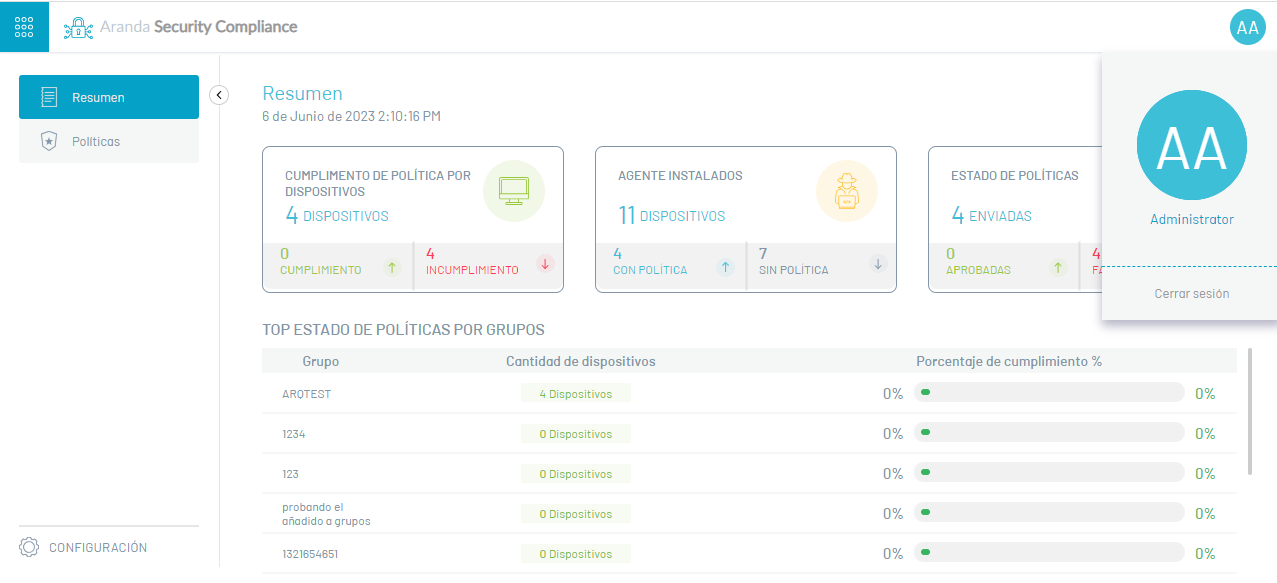Click the vertical scrollbar of groups table
The width and height of the screenshot is (1277, 583).
point(1250,411)
